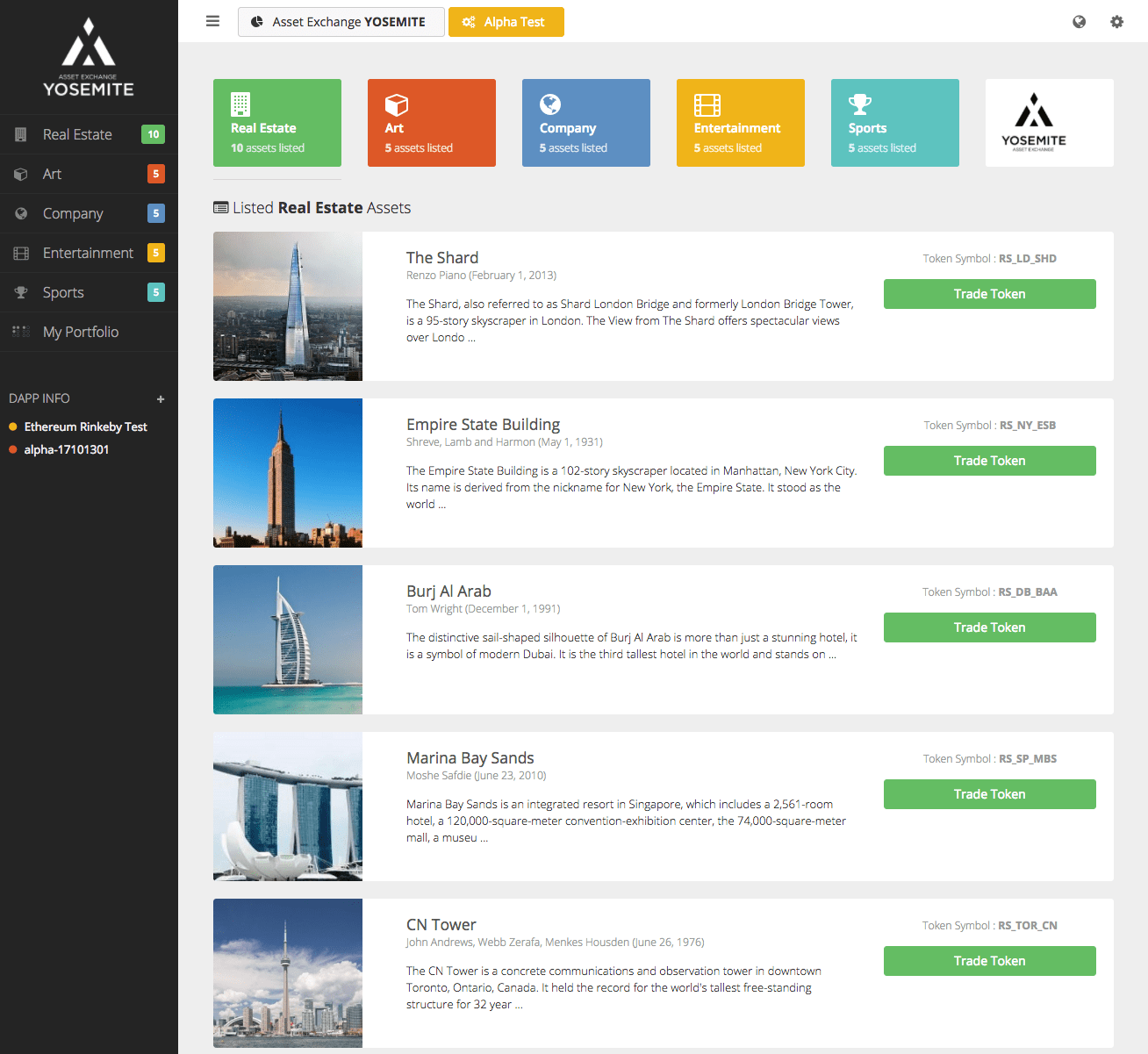Click the yellow 5 badge beside Entertainment
Image resolution: width=1148 pixels, height=1054 pixels.
coord(156,253)
